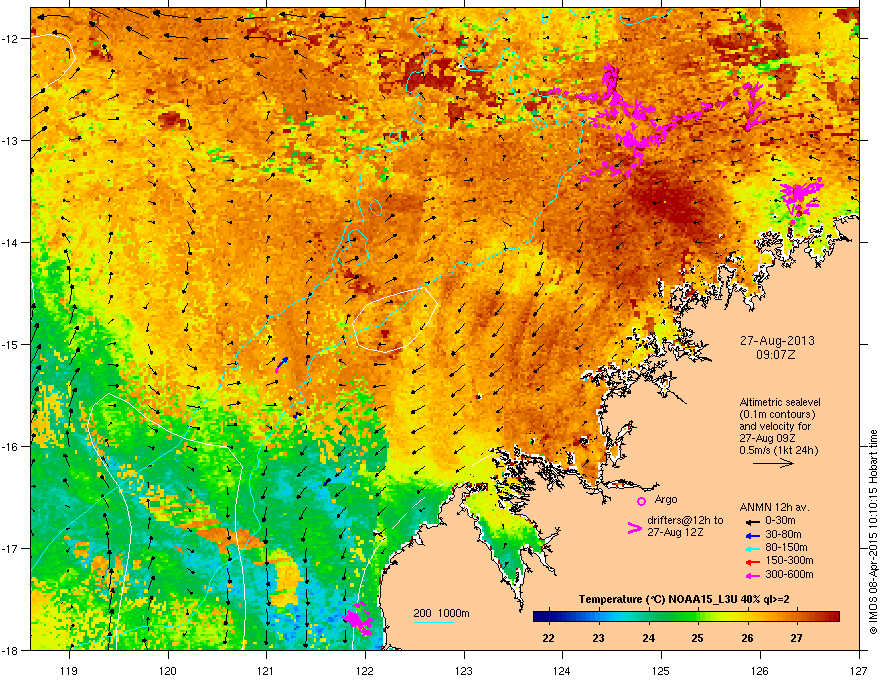Click latitude axis label '-14'

coord(11,242)
